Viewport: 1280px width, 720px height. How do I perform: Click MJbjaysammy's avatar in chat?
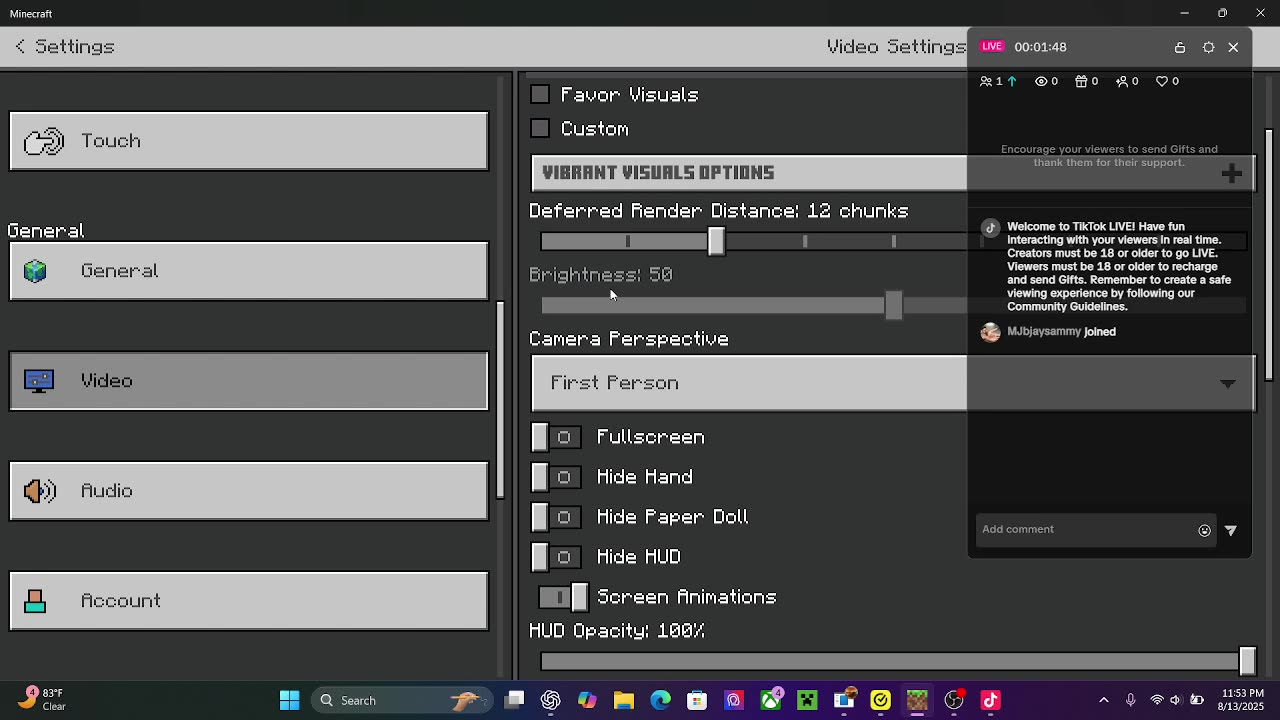coord(991,332)
